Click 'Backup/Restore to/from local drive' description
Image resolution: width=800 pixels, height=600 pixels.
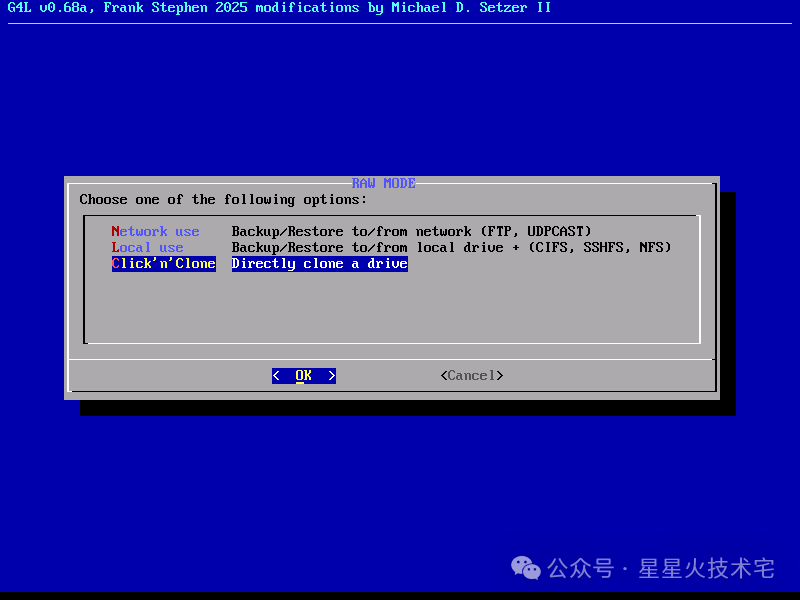pyautogui.click(x=451, y=247)
